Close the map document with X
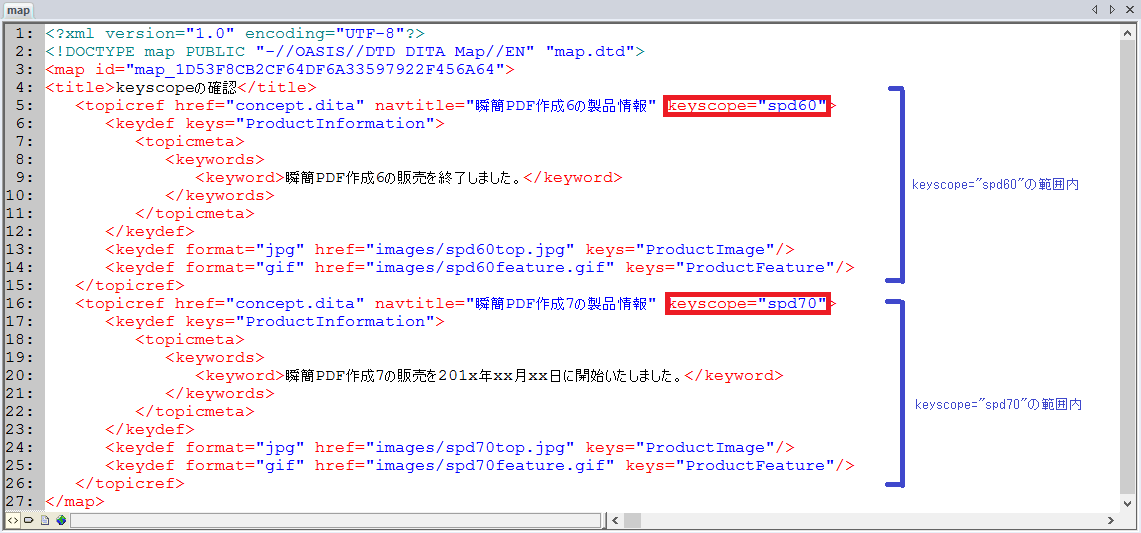 click(1131, 9)
